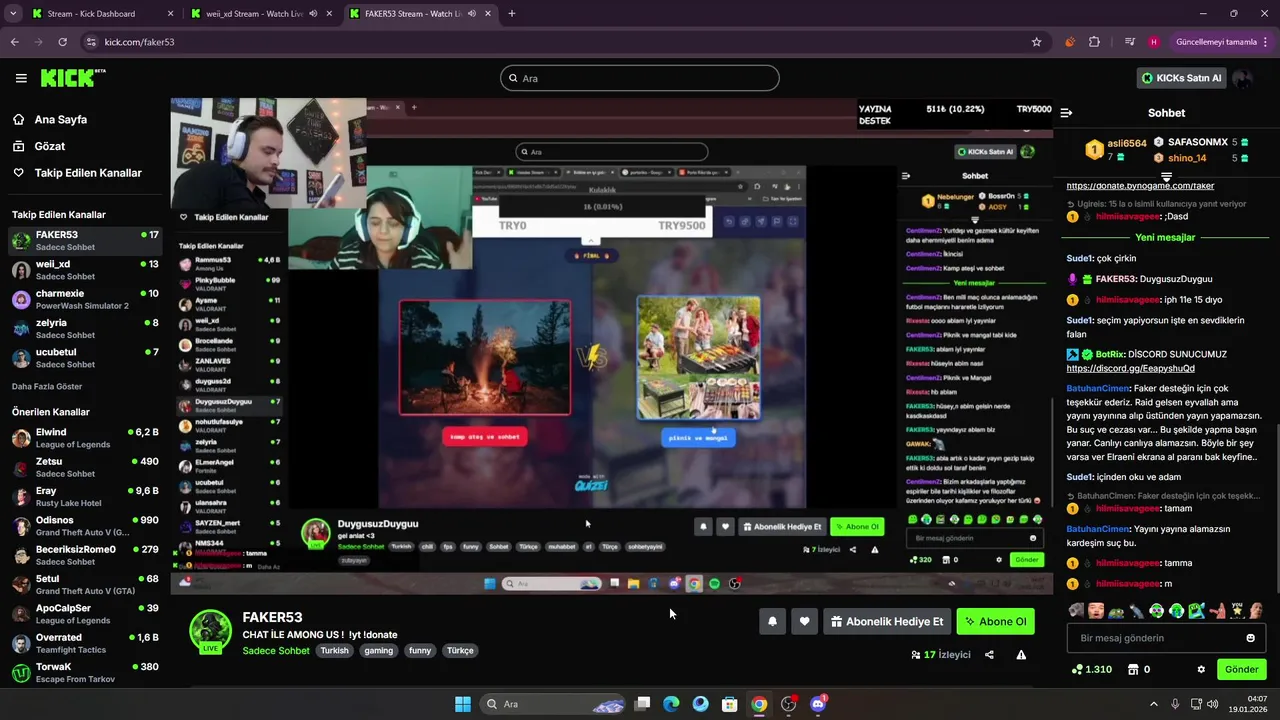Screen dimensions: 1280x720
Task: Toggle notification bell for FAKER53
Action: point(772,621)
